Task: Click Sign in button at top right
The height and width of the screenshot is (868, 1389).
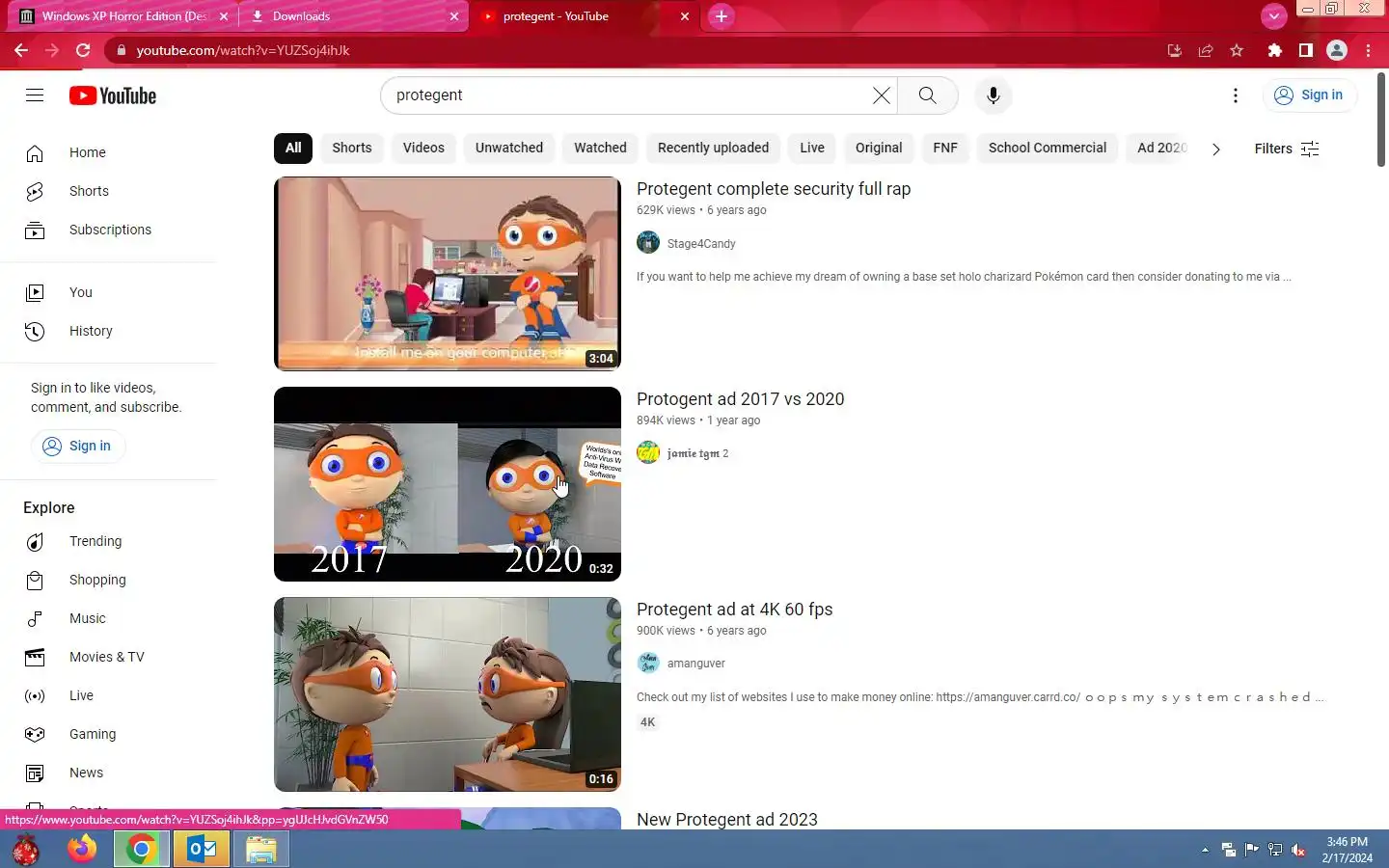Action: click(x=1309, y=95)
